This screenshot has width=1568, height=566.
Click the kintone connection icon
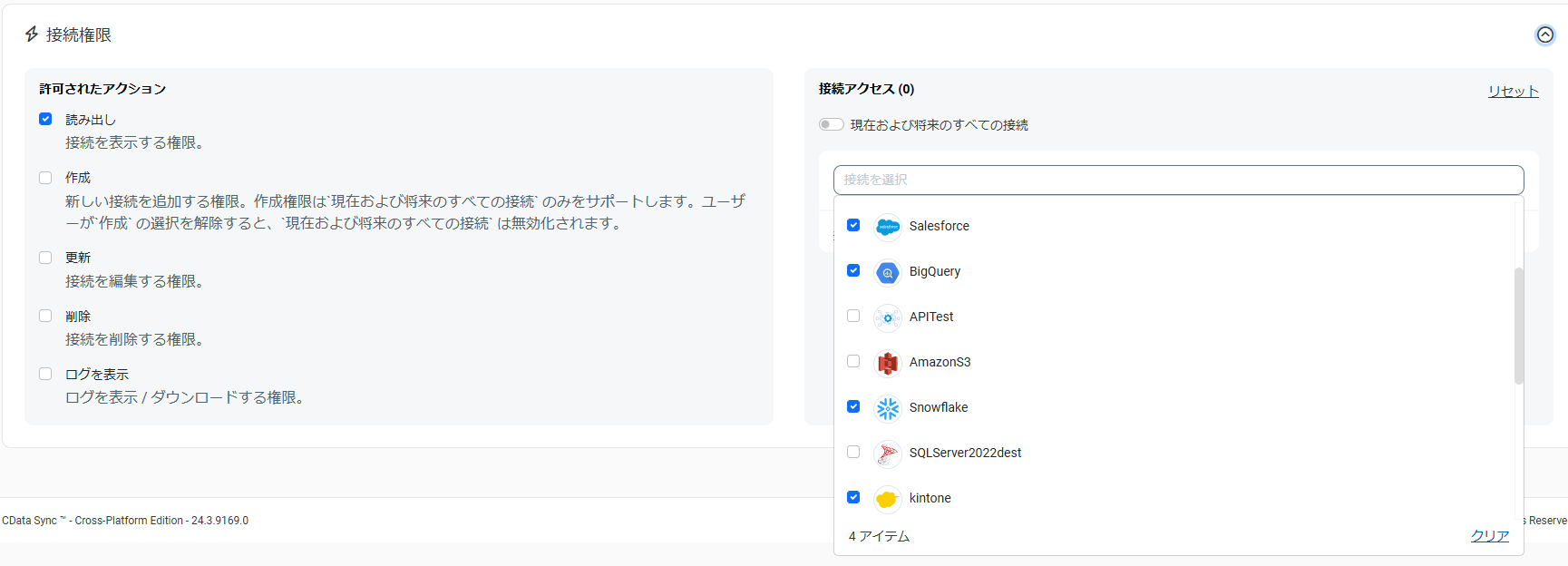[x=887, y=499]
